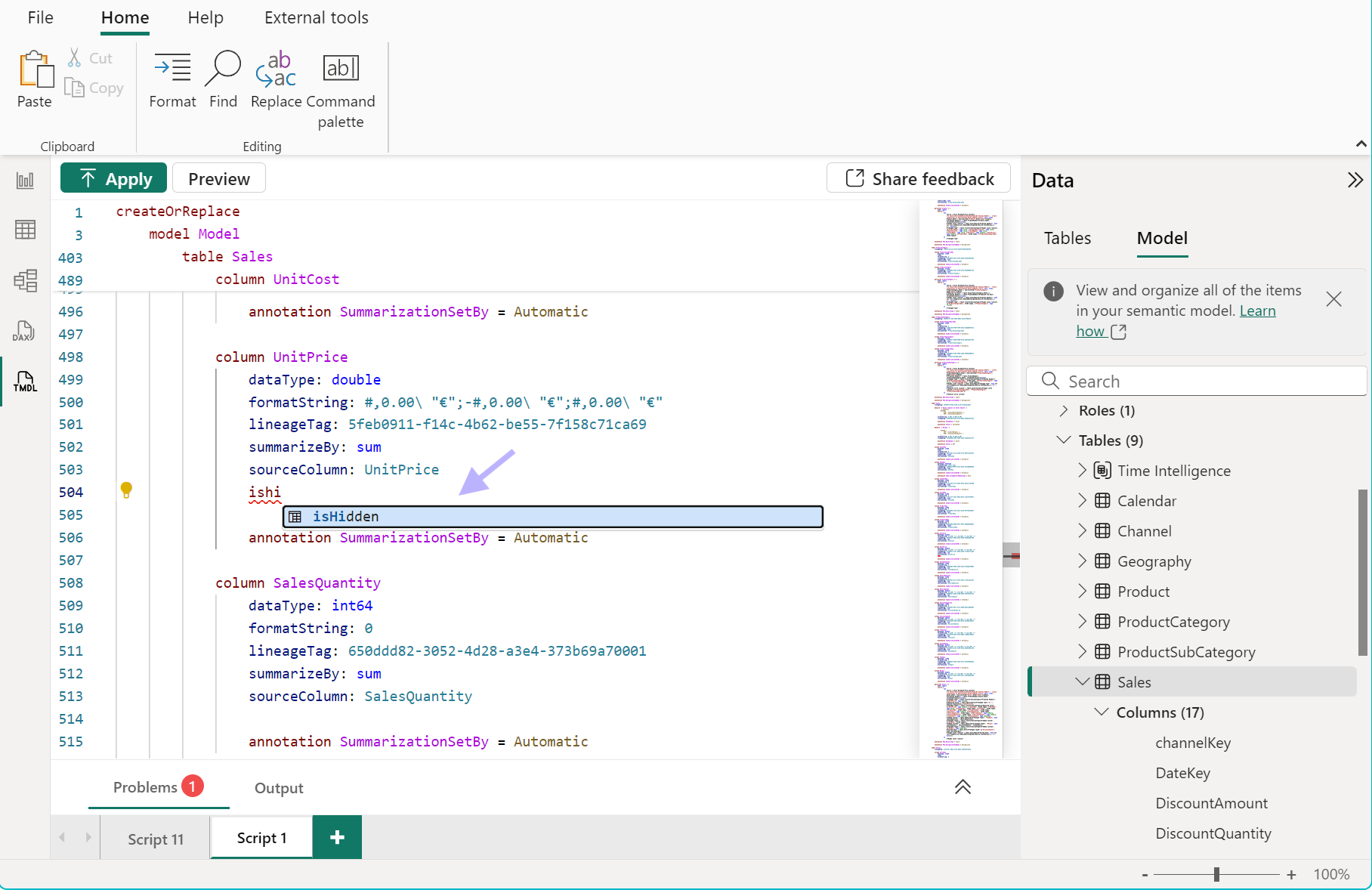Click the lightbulb quick-fix icon on line 504
1372x893 pixels.
(x=126, y=490)
